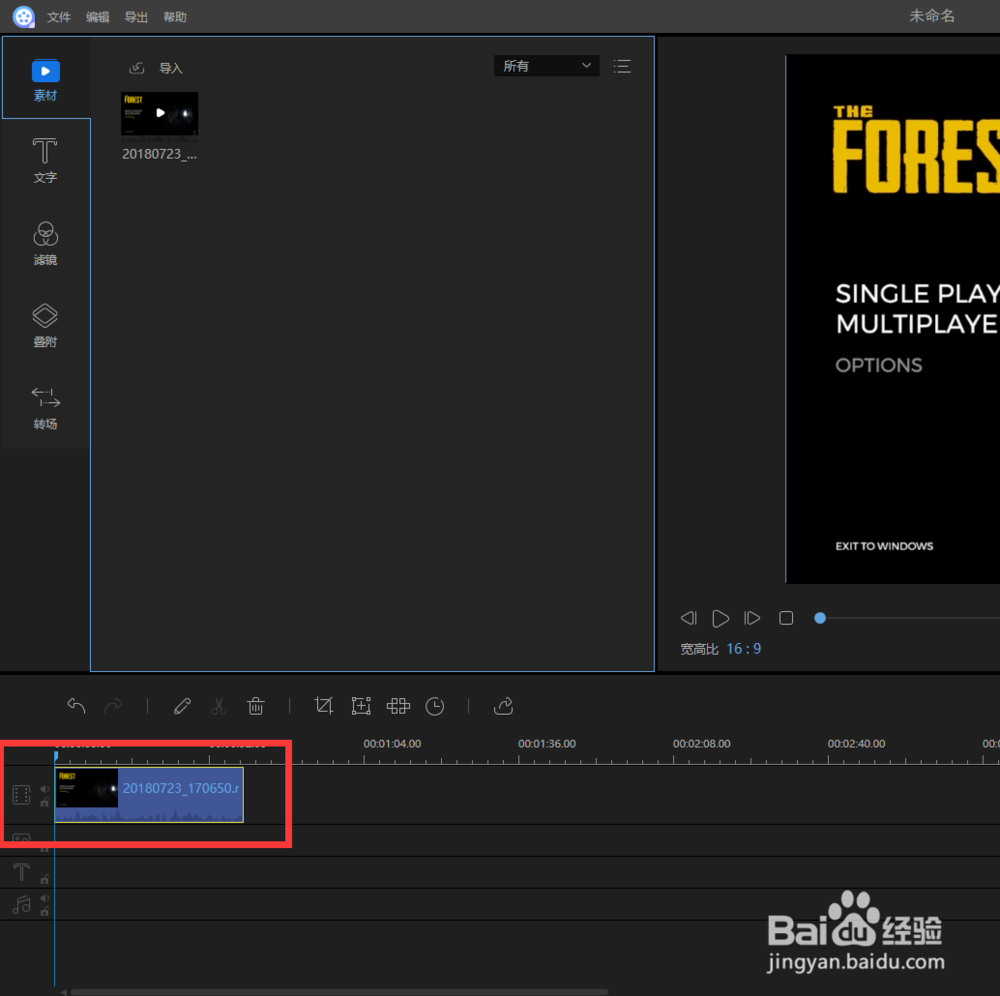Image resolution: width=1000 pixels, height=996 pixels.
Task: Open the 转场 transitions tab
Action: pyautogui.click(x=45, y=408)
